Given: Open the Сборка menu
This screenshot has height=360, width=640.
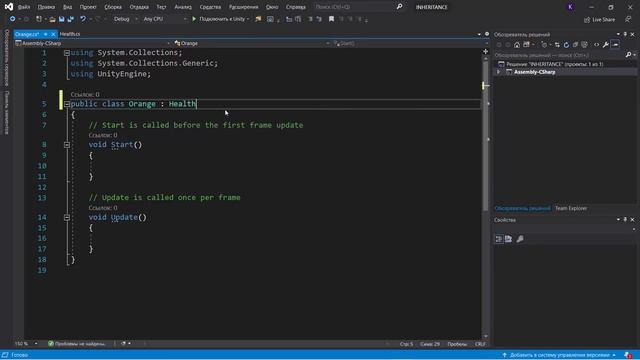Looking at the screenshot, I should coord(113,7).
